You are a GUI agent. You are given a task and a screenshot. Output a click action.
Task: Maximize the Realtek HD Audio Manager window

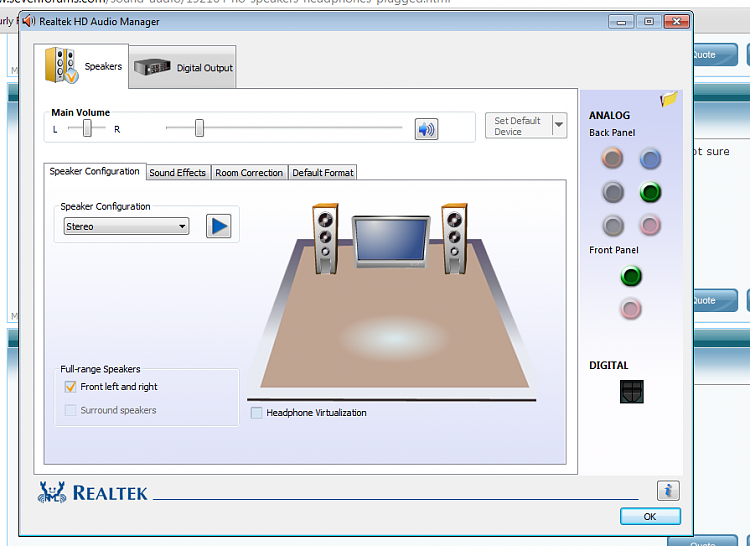pos(649,22)
